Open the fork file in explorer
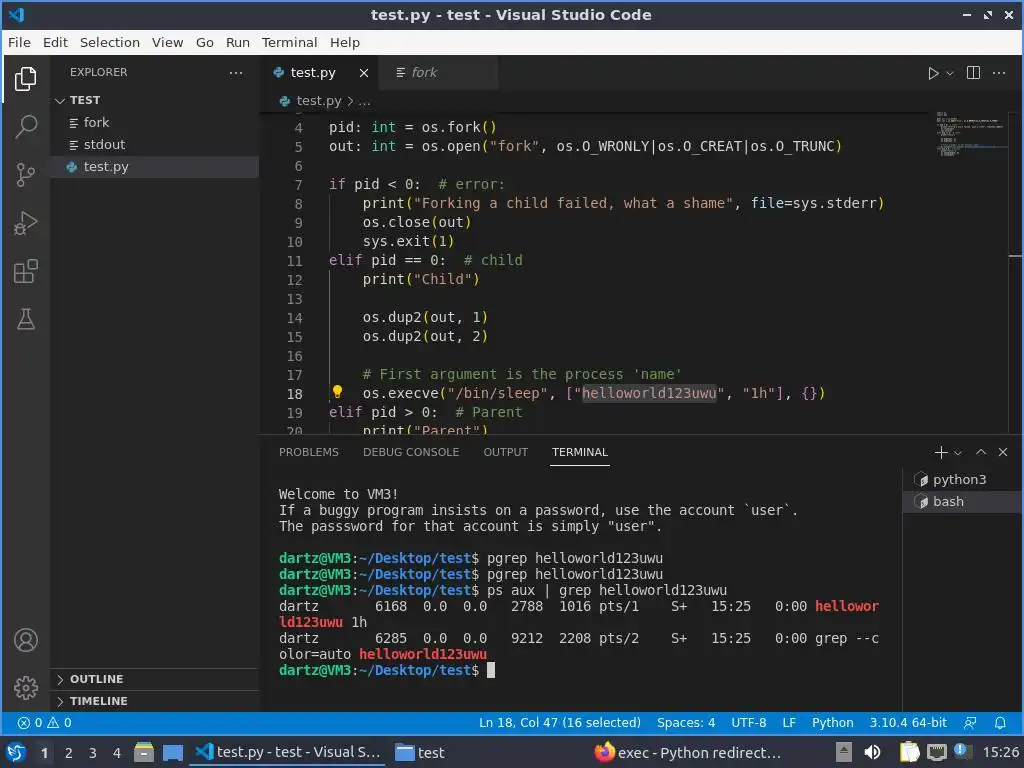Image resolution: width=1024 pixels, height=768 pixels. click(155, 122)
